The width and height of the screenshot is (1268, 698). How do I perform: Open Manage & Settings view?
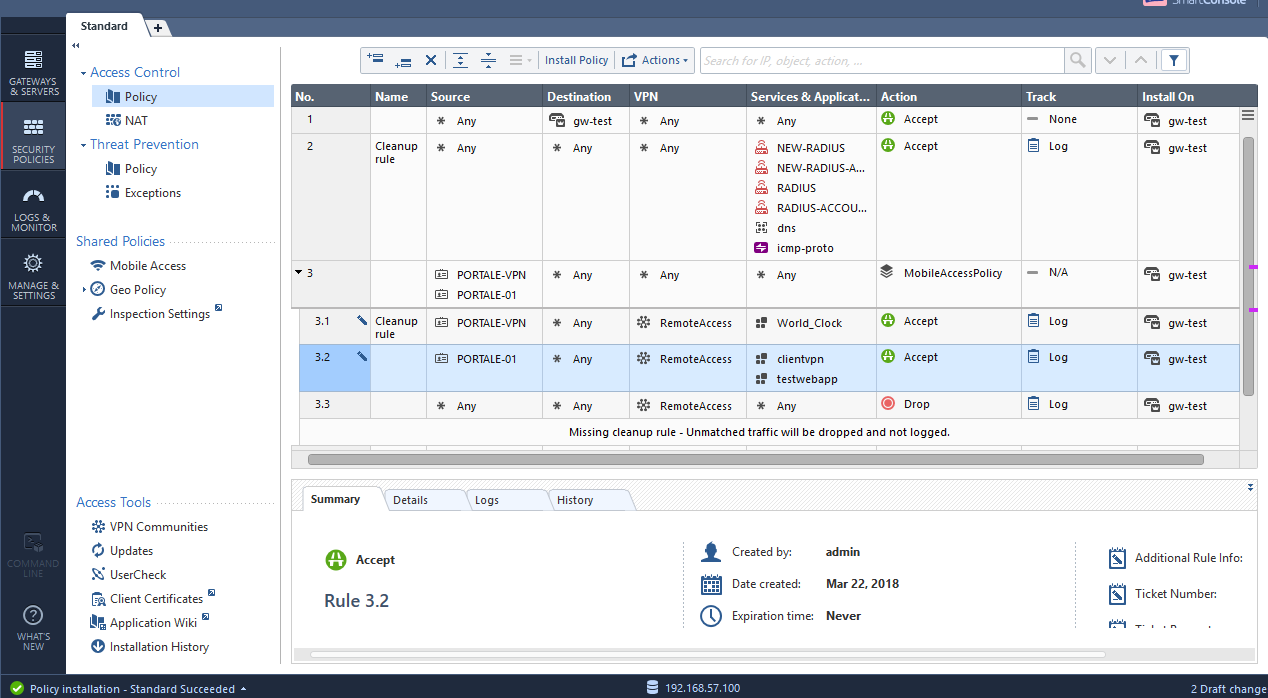coord(33,277)
